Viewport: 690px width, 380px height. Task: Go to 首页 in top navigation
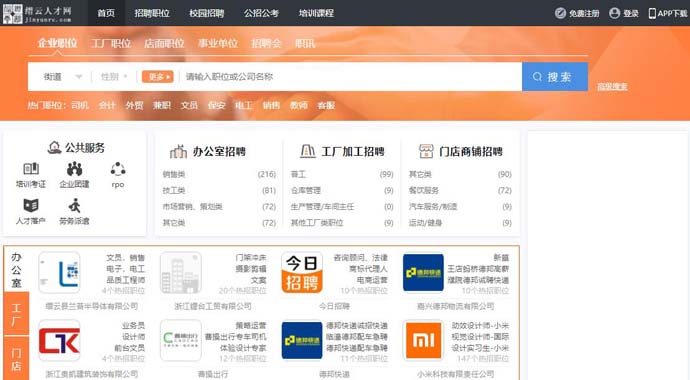(106, 13)
